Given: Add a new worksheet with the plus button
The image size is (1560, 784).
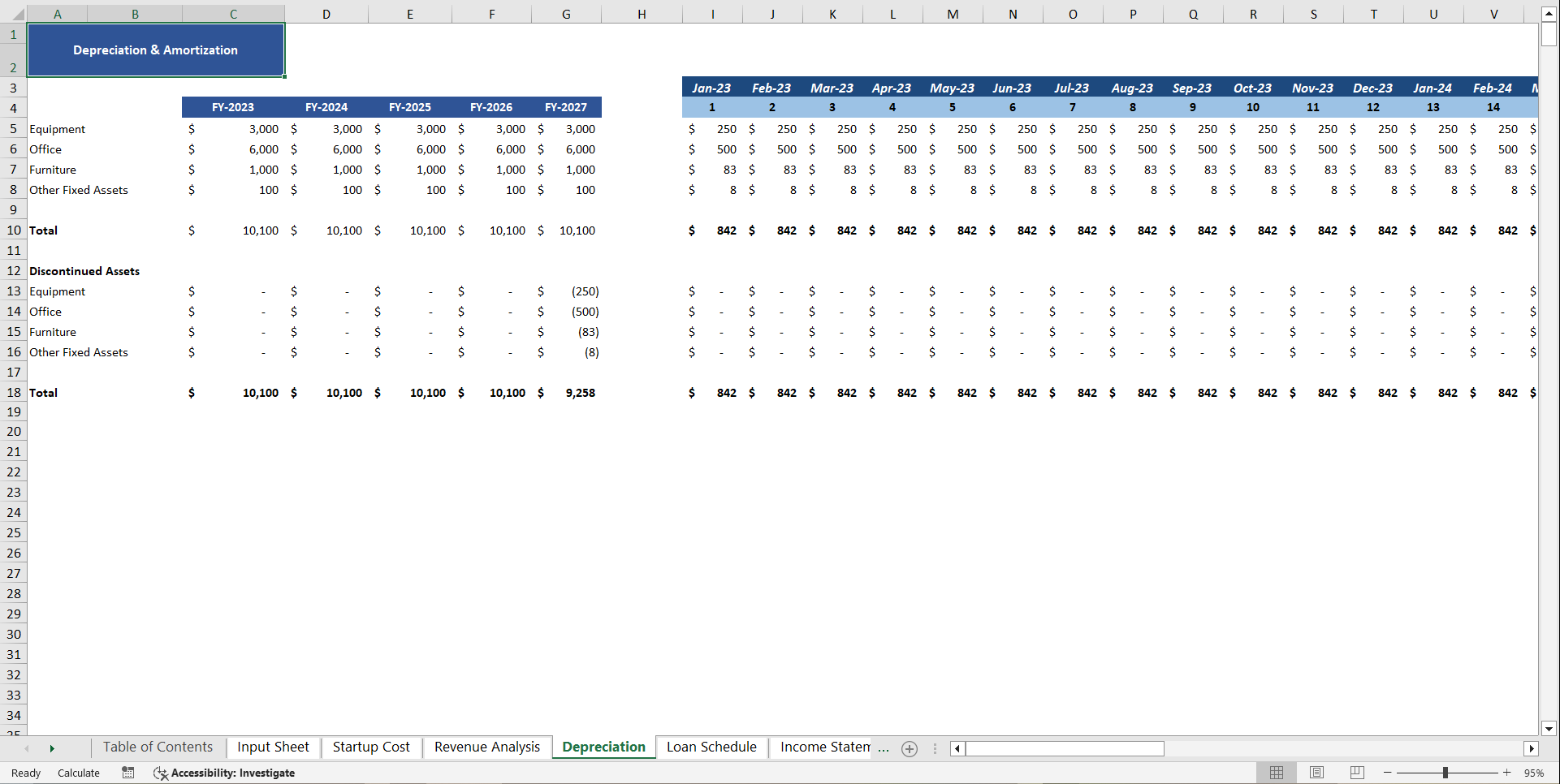Looking at the screenshot, I should point(909,748).
